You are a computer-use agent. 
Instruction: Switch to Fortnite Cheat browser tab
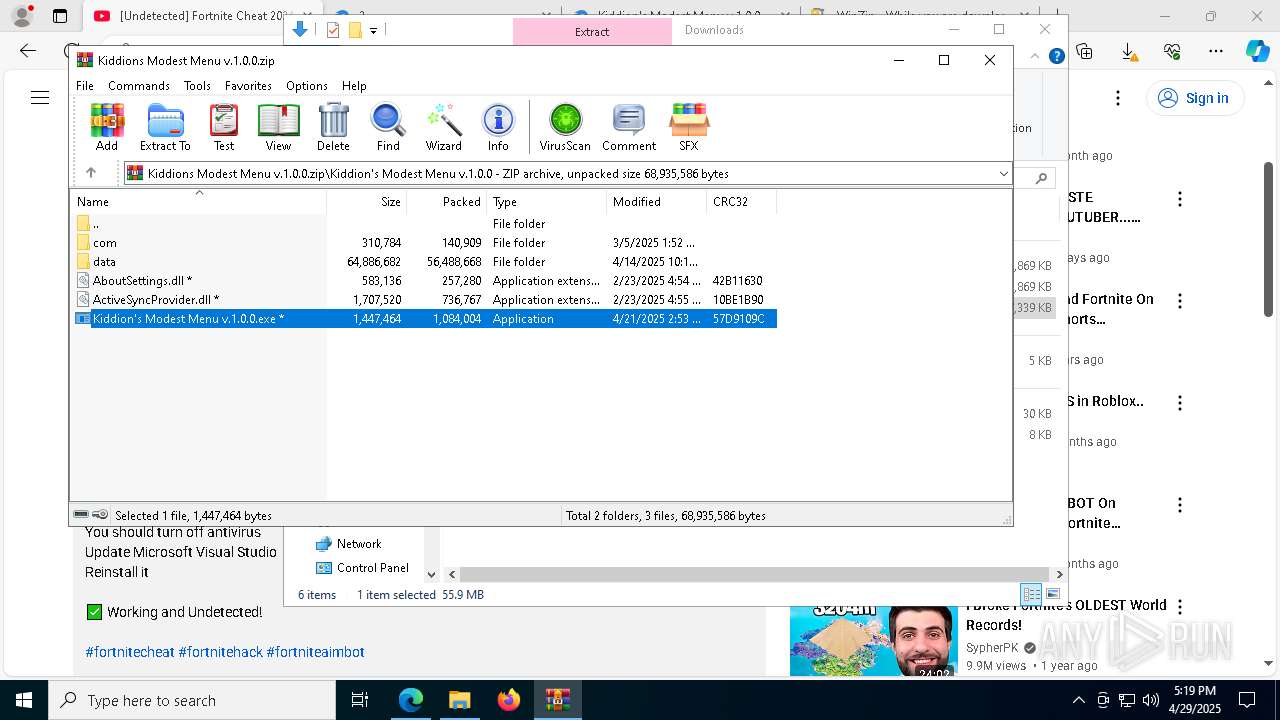(190, 16)
